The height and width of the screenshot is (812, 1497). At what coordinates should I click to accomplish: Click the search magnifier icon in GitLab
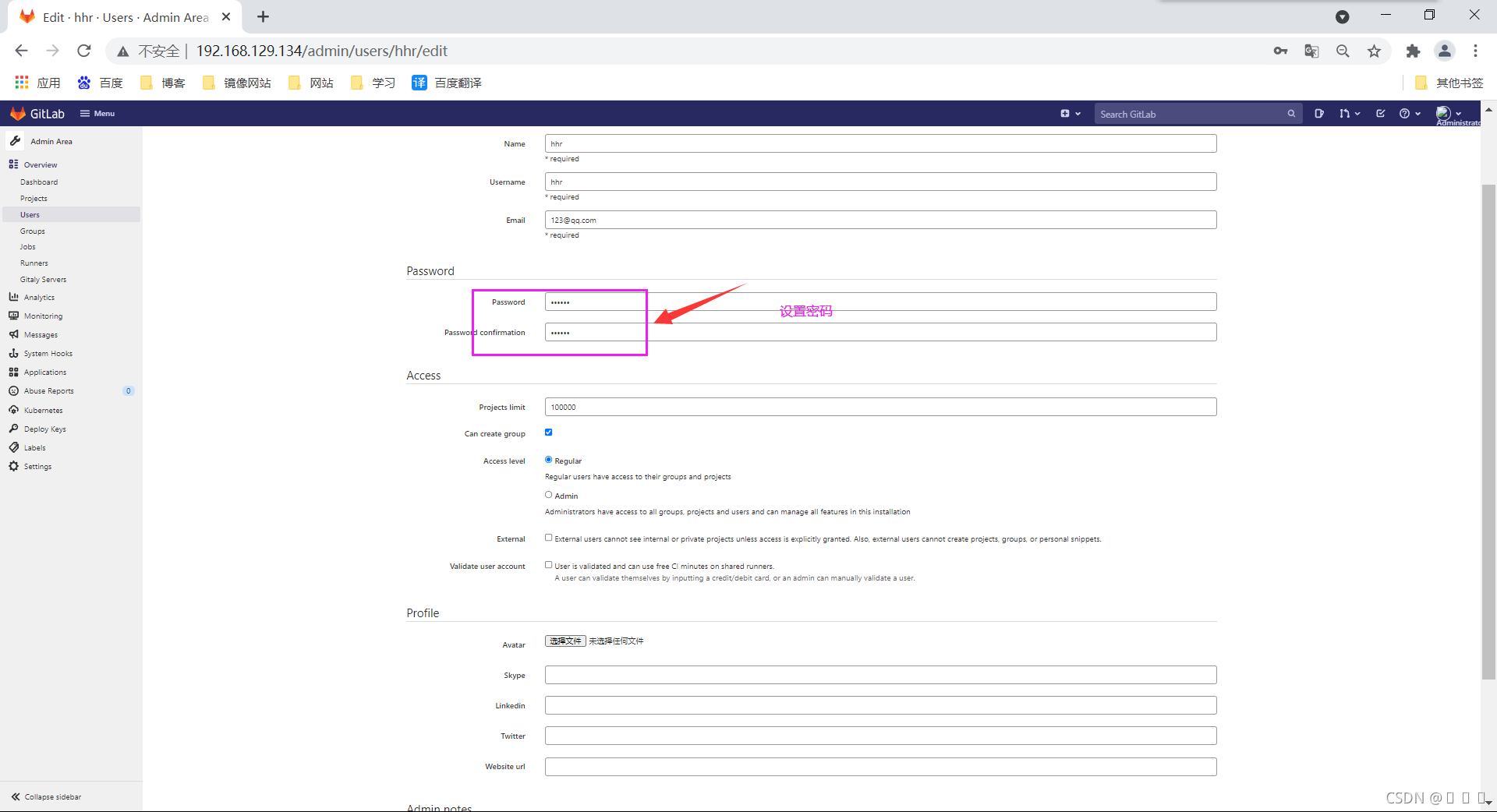pos(1291,114)
